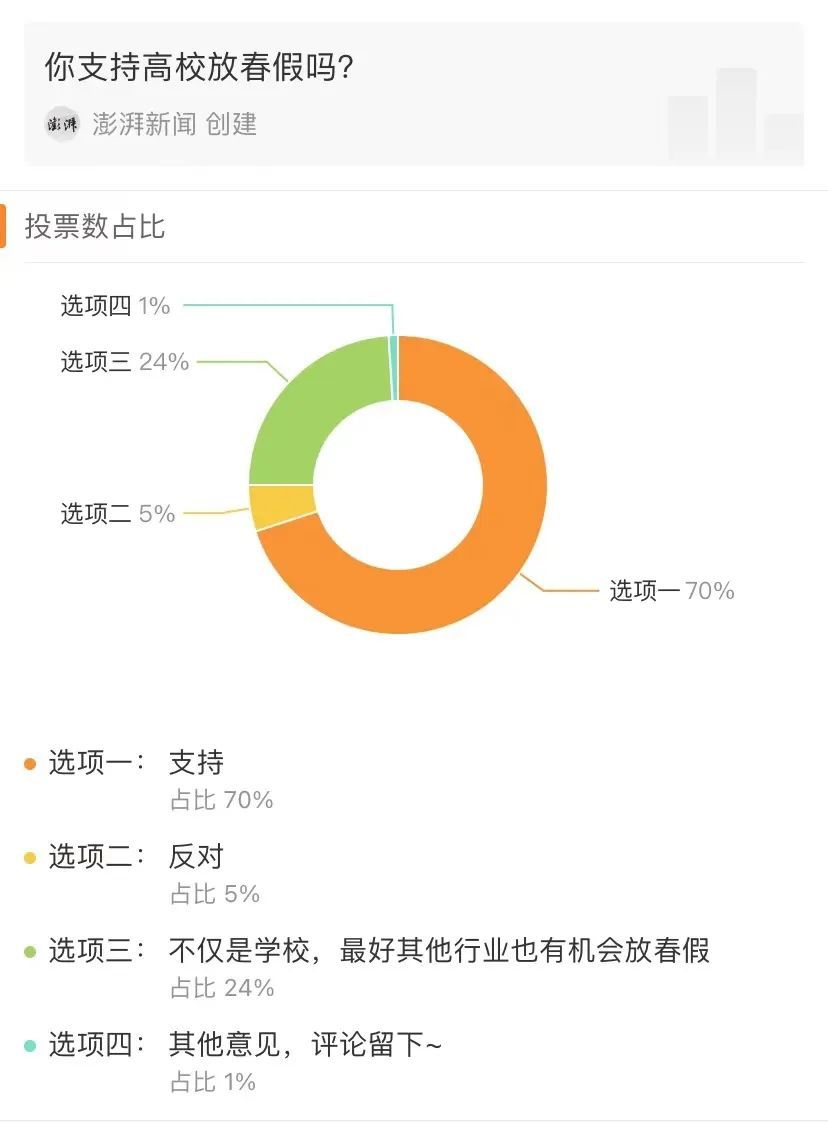Click the poll title 你支持高校放春假吗?
This screenshot has height=1123, width=828.
(x=200, y=68)
